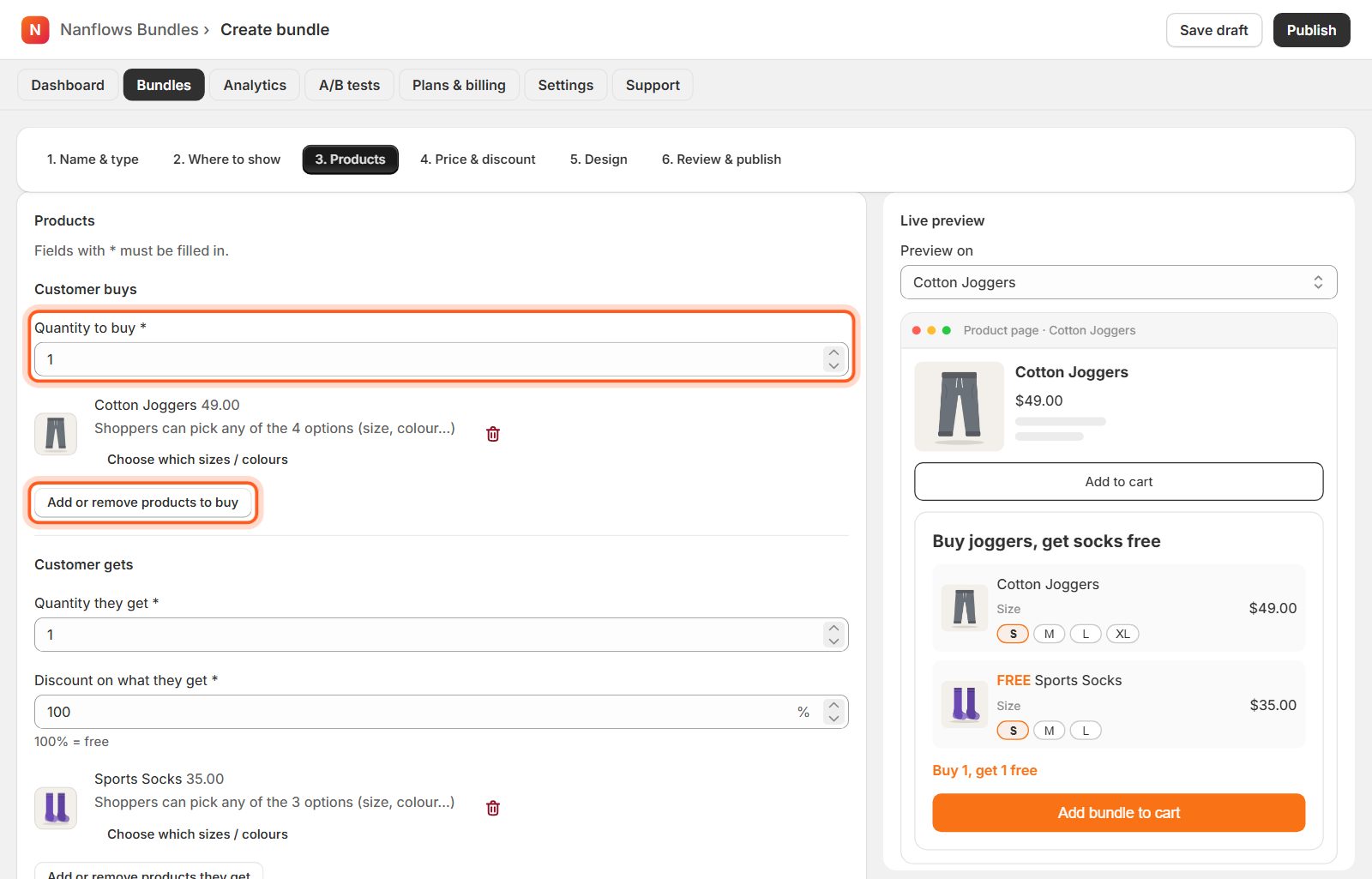Click Add bundle to cart in preview
Screen dimensions: 1372x879
coord(1118,813)
